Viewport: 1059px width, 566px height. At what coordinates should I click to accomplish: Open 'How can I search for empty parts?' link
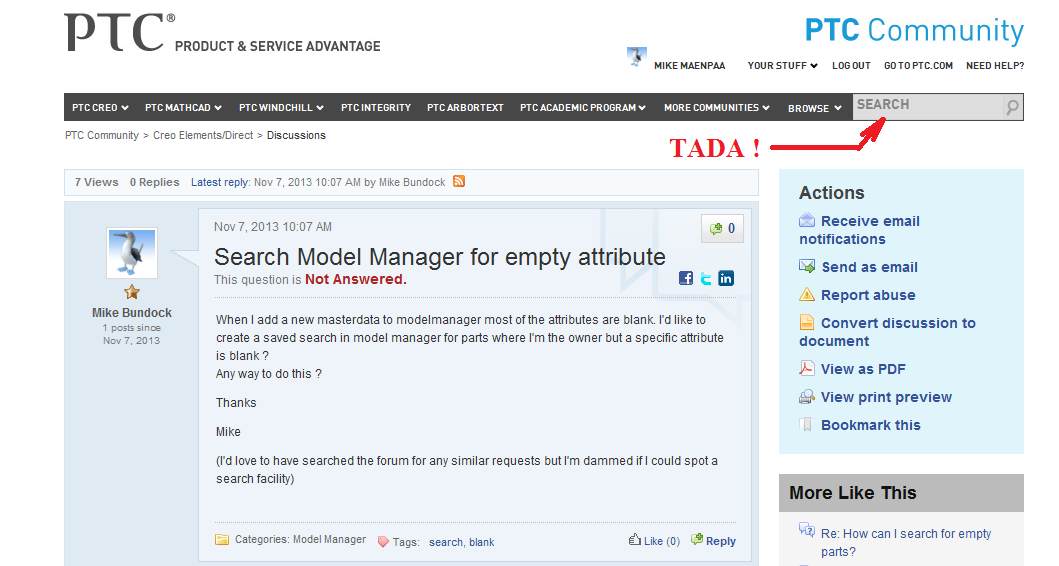[906, 542]
